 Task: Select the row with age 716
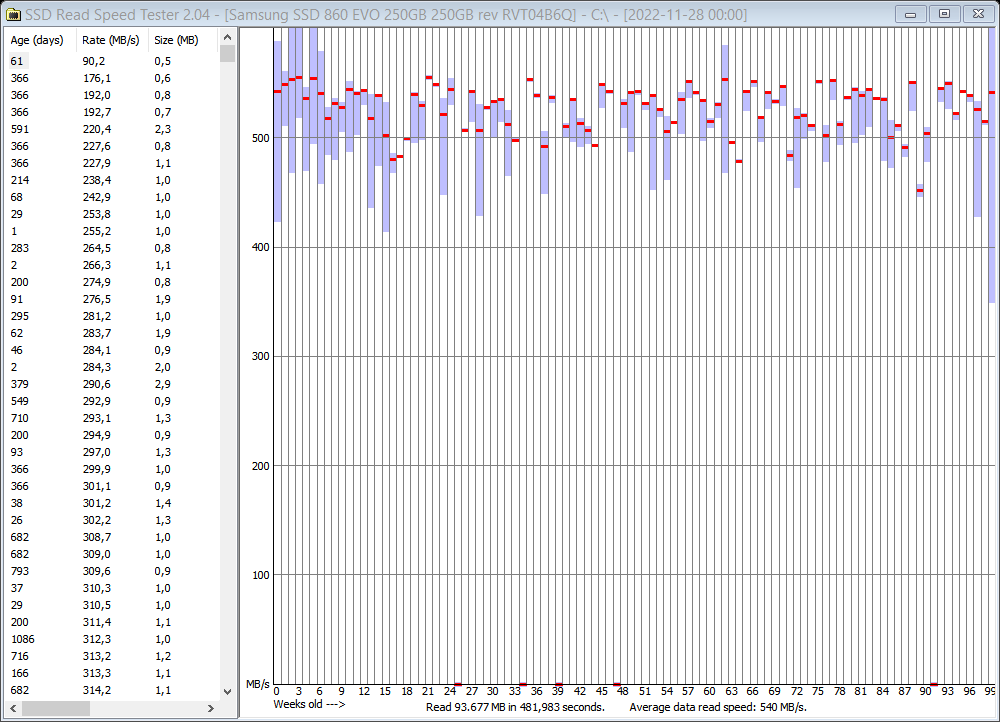coord(112,656)
